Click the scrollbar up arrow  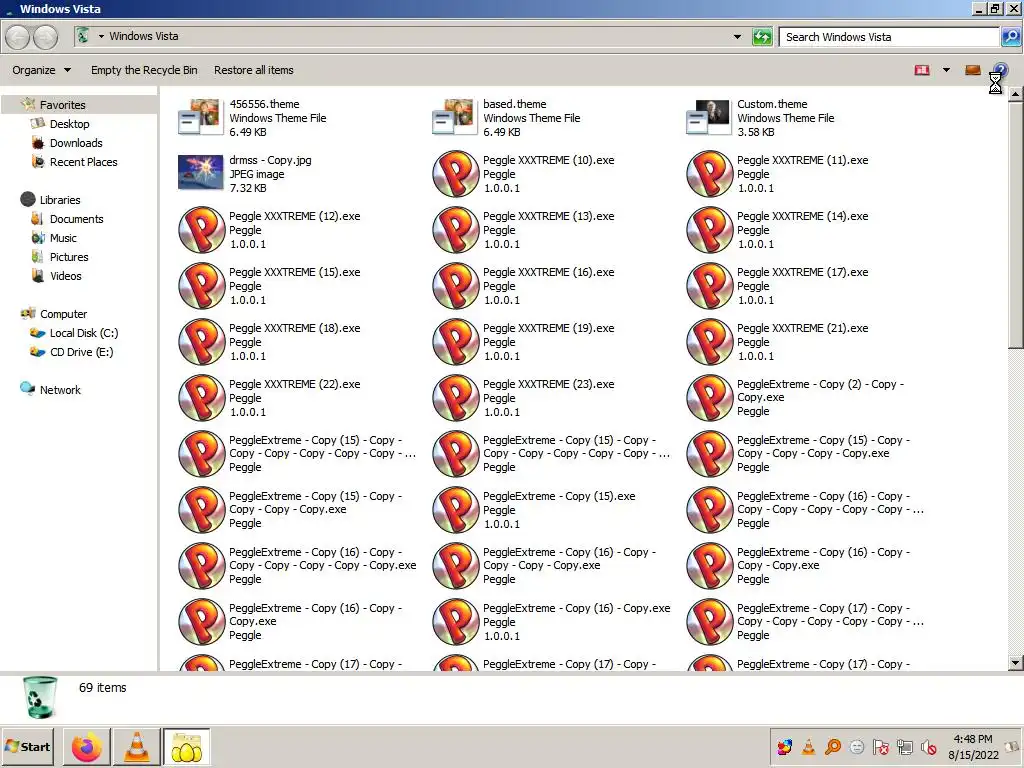1016,95
